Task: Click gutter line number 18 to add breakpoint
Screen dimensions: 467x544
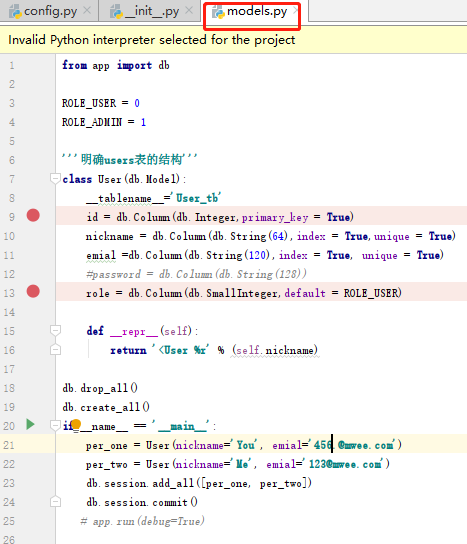Action: [x=9, y=388]
